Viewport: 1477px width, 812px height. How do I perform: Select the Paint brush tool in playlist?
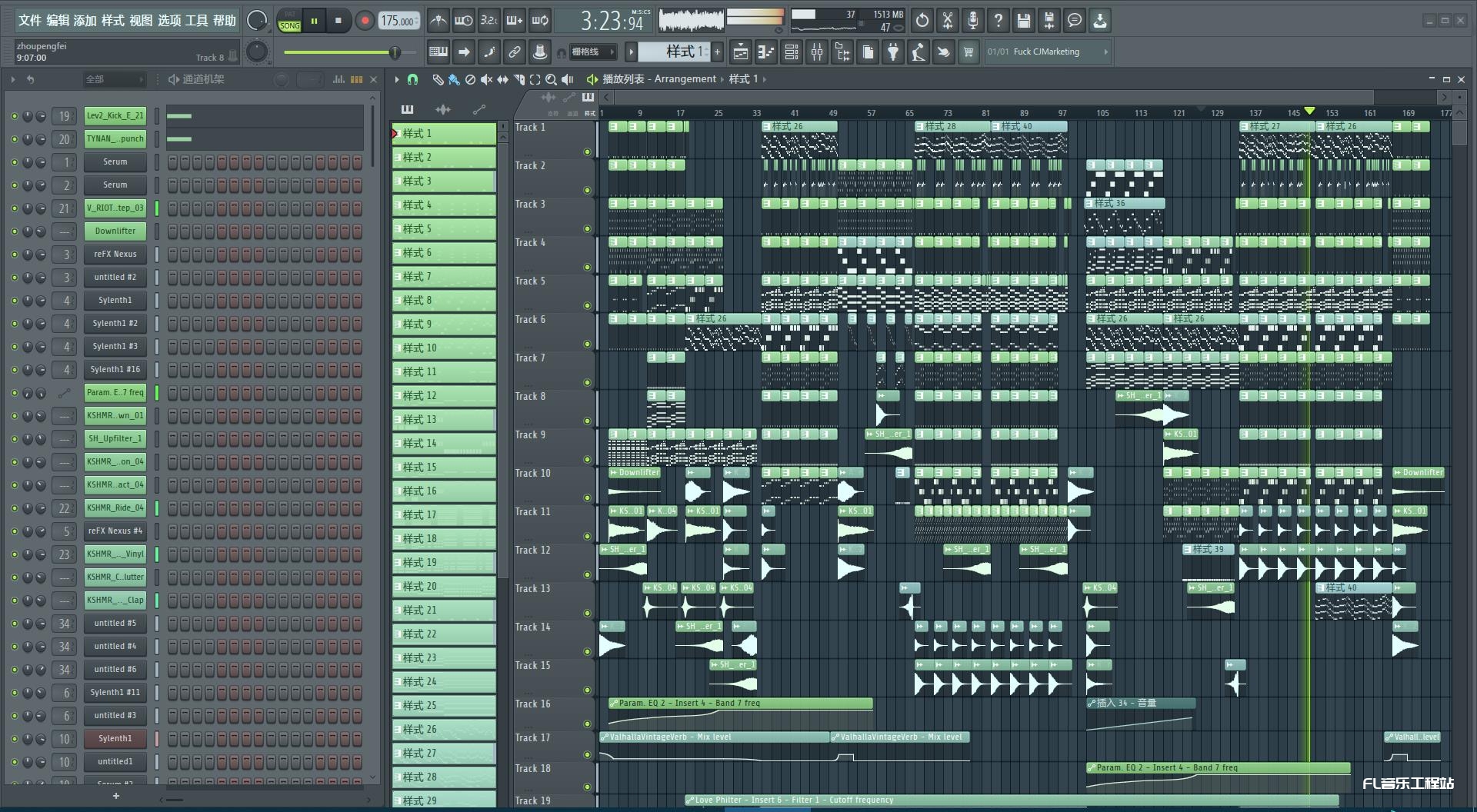454,79
